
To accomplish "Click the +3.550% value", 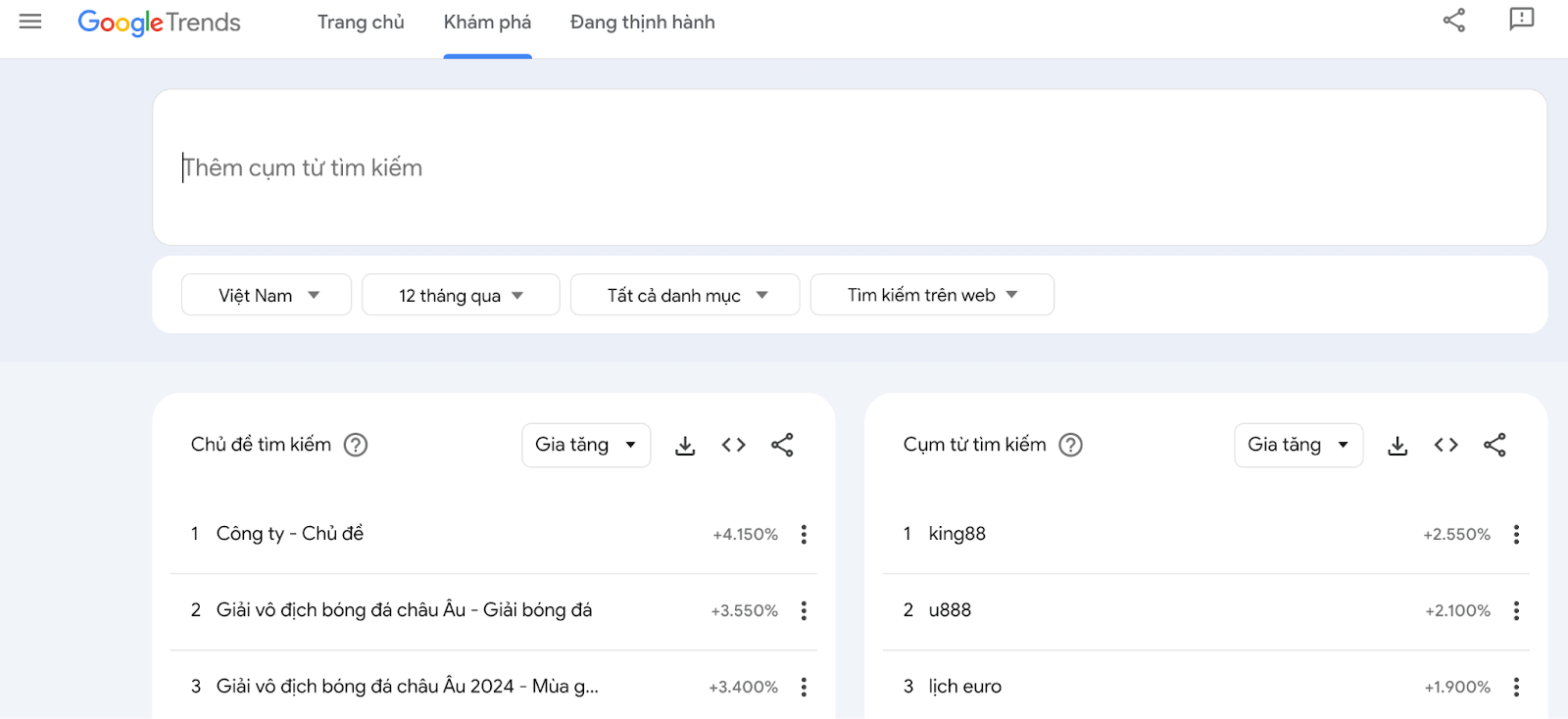I will pyautogui.click(x=744, y=611).
